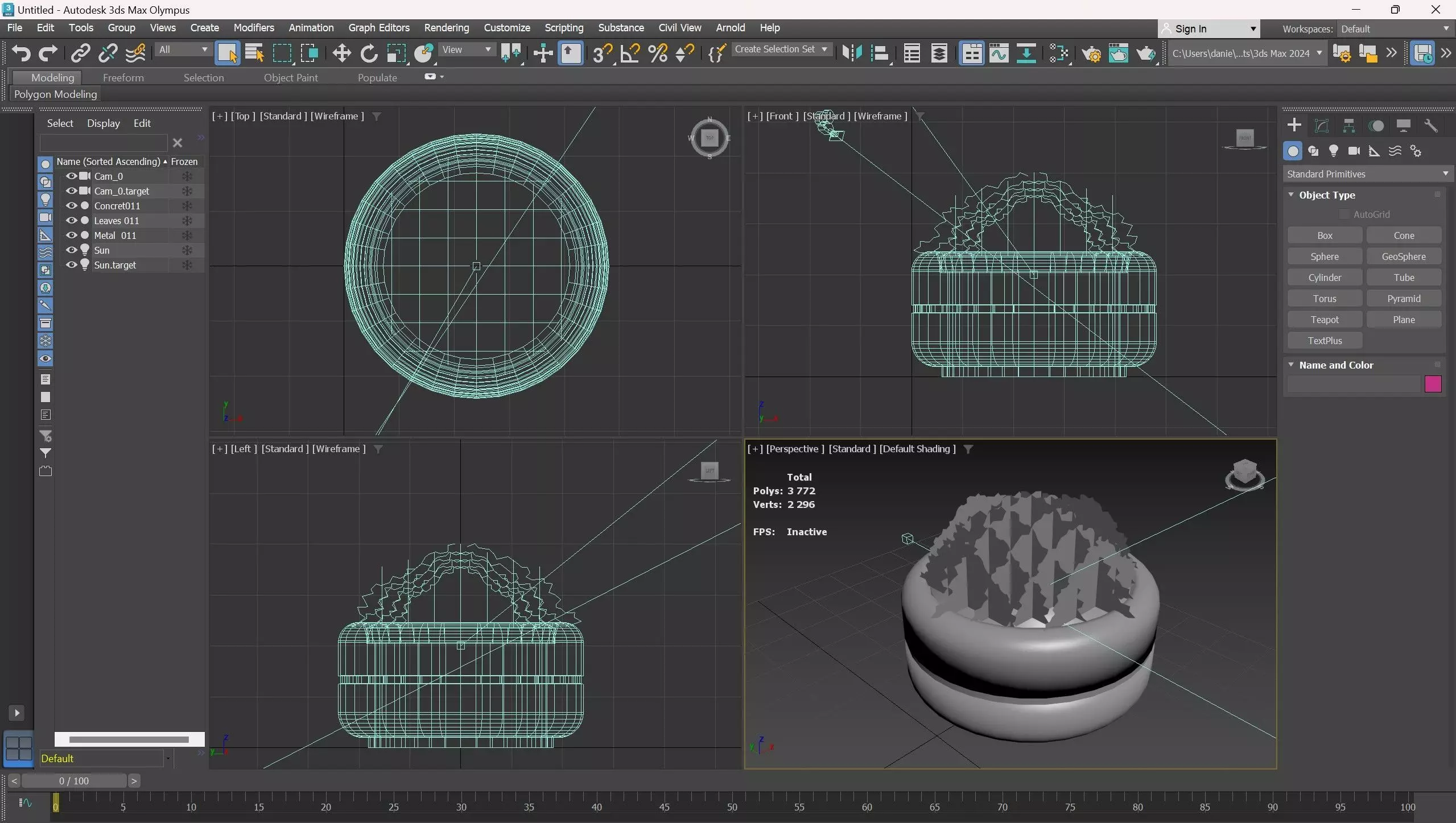
Task: Click the Cylinder primitive button
Action: pyautogui.click(x=1324, y=278)
